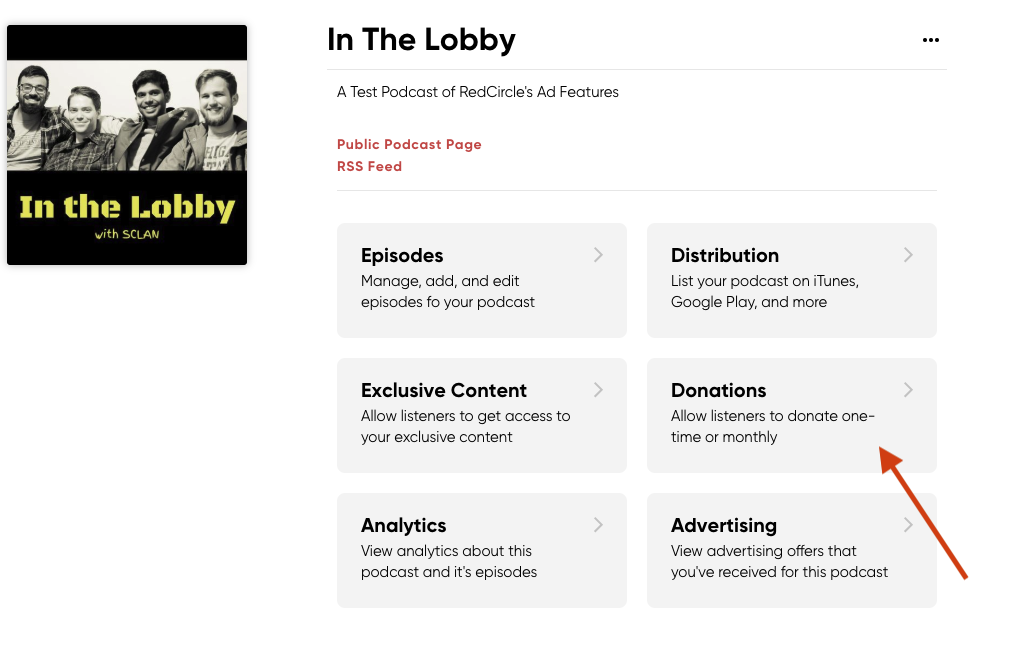The height and width of the screenshot is (662, 1035).
Task: Click the In the Lobby cover artwork
Action: pos(127,145)
